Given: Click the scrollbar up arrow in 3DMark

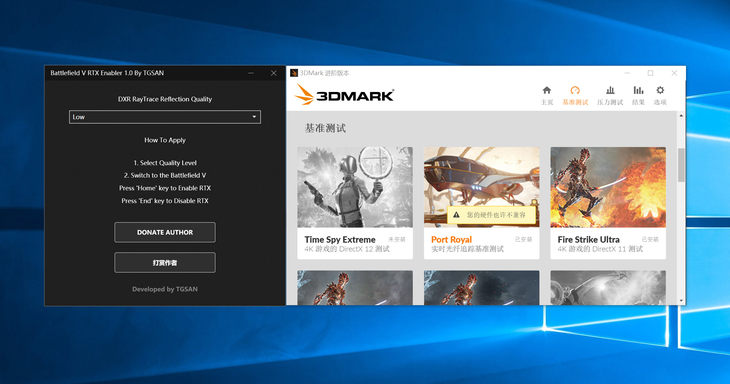Looking at the screenshot, I should click(x=682, y=115).
